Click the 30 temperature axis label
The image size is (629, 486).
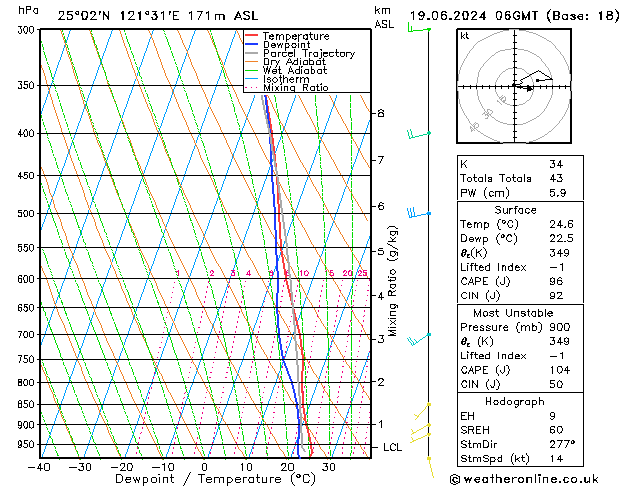coord(329,467)
